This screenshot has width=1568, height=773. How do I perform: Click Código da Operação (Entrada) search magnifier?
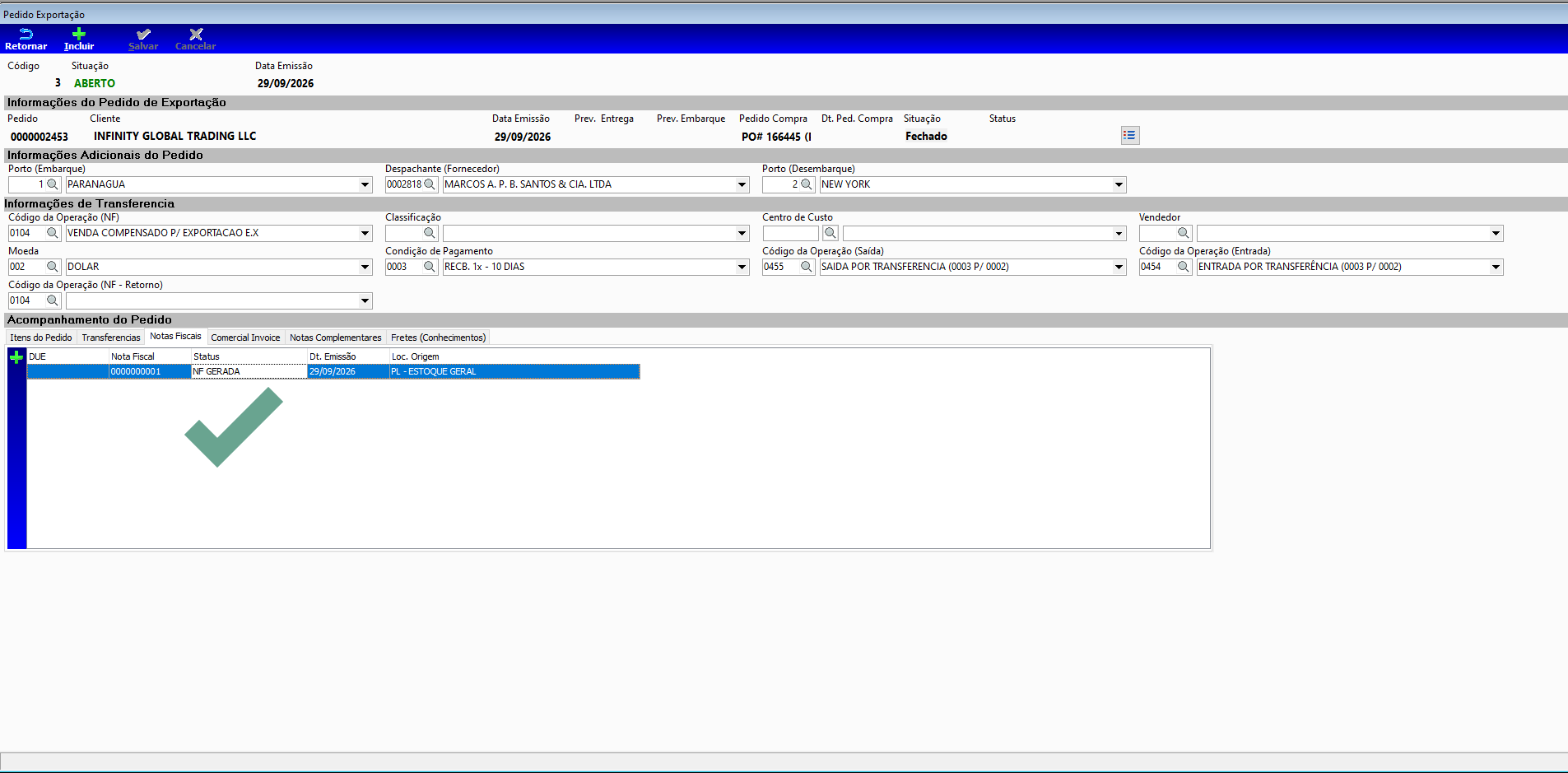pyautogui.click(x=1184, y=267)
